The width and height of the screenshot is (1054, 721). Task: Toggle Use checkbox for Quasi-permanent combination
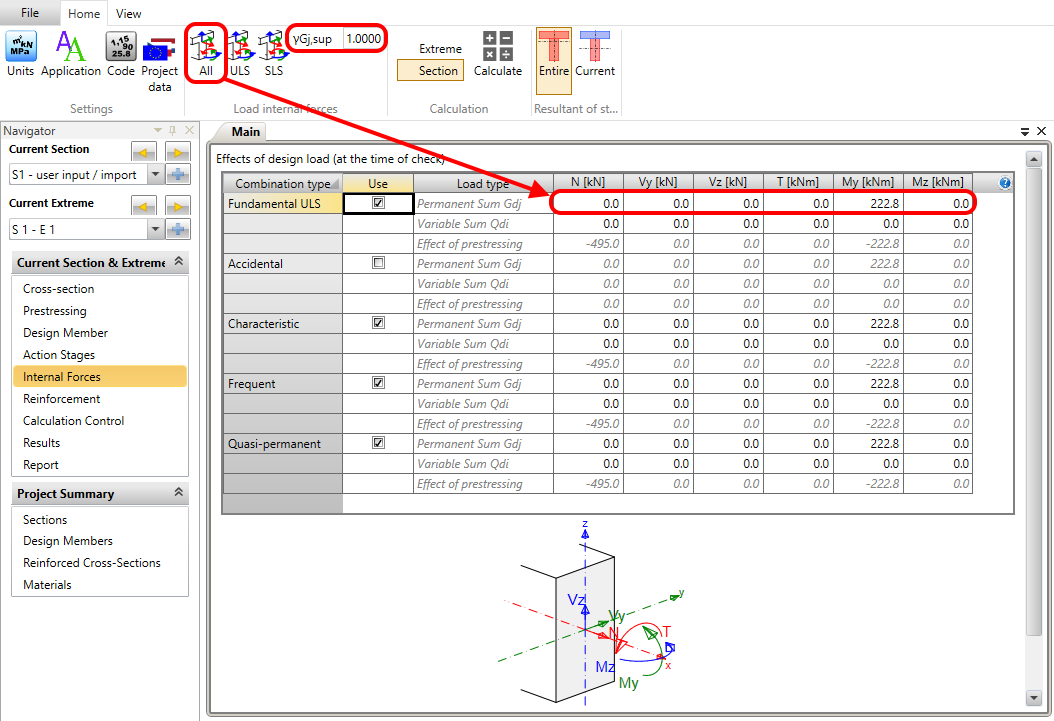click(x=378, y=443)
